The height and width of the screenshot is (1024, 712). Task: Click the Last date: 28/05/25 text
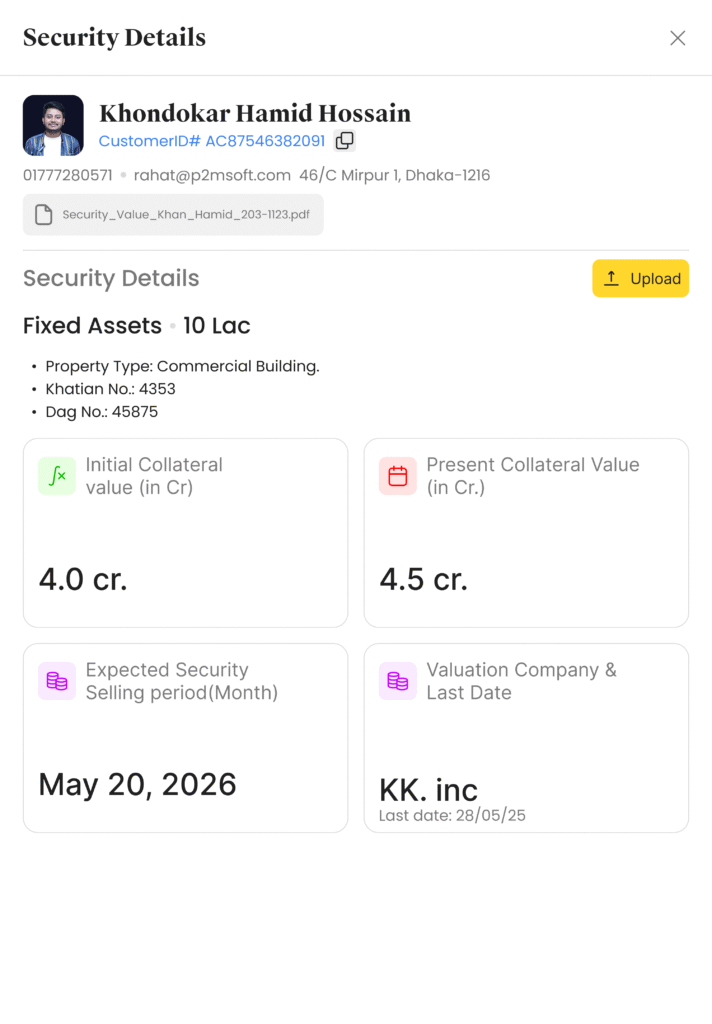452,816
